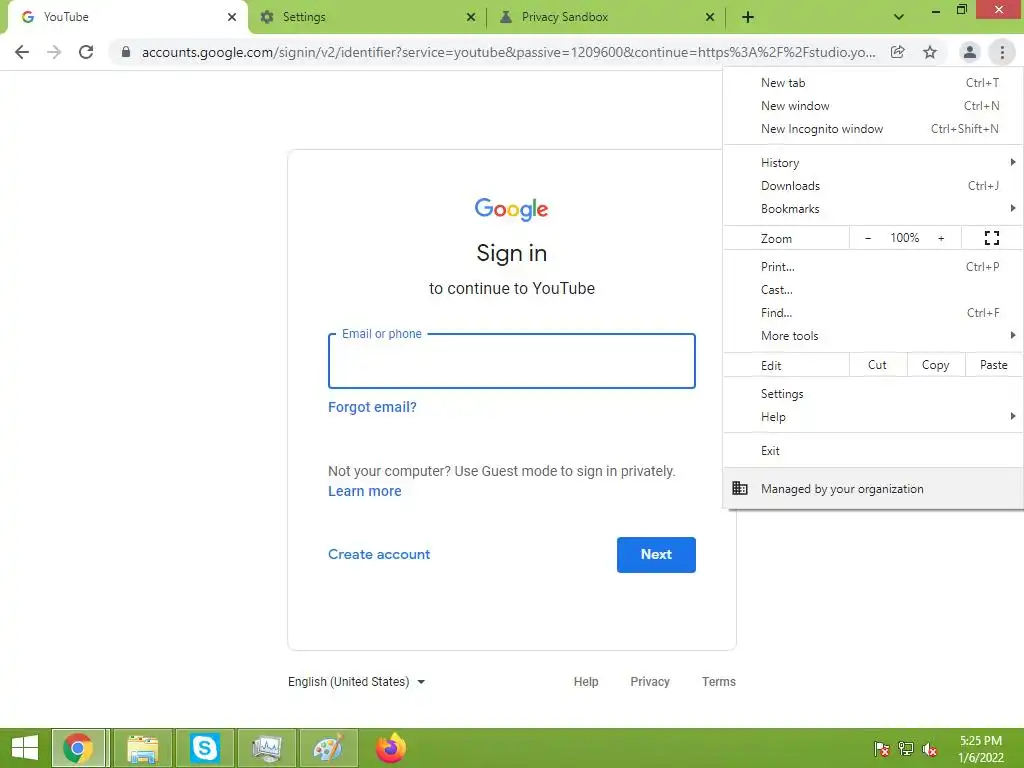Viewport: 1024px width, 768px height.
Task: Open Skype from the taskbar
Action: pos(204,748)
